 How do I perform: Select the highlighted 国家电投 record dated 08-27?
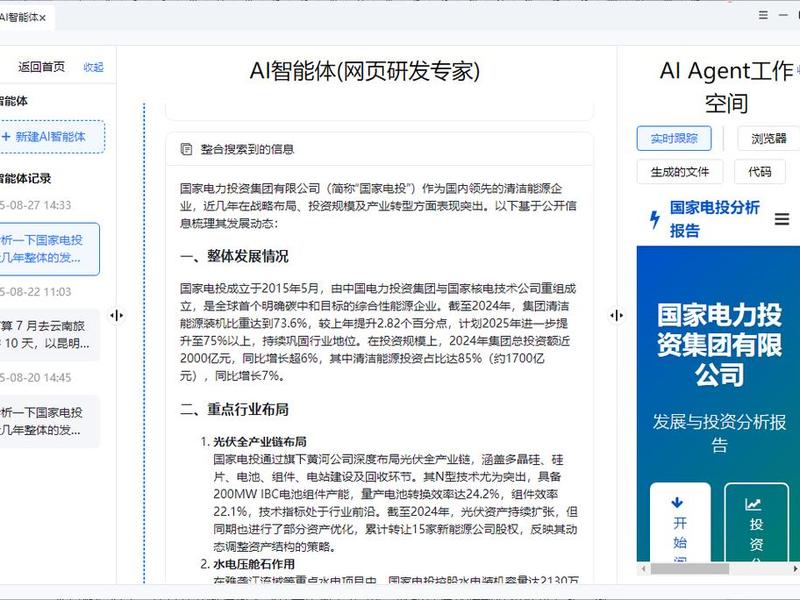point(49,249)
